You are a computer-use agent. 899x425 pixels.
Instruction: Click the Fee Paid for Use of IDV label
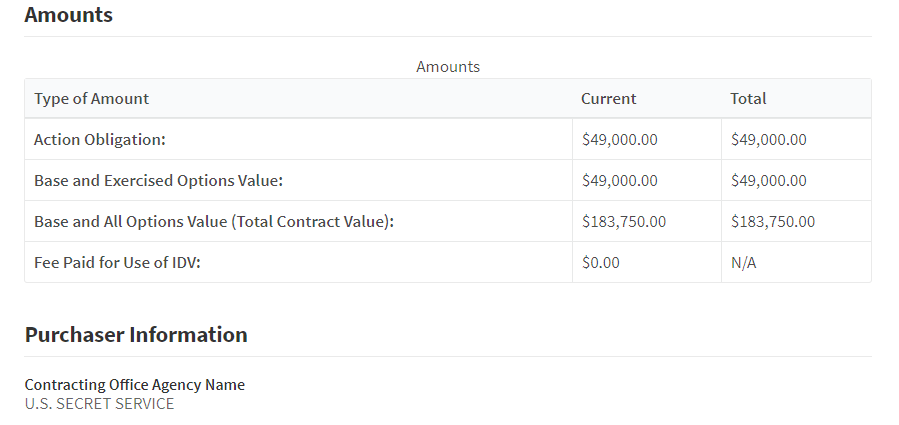(117, 263)
